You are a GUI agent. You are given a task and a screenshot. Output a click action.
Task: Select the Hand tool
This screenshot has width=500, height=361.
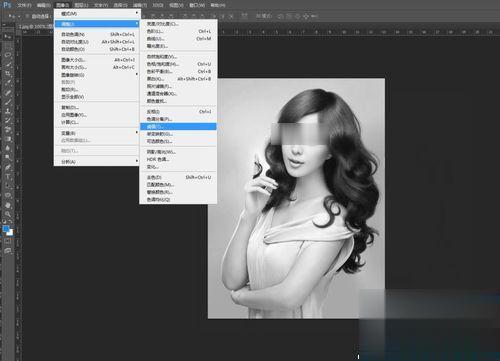coord(8,205)
